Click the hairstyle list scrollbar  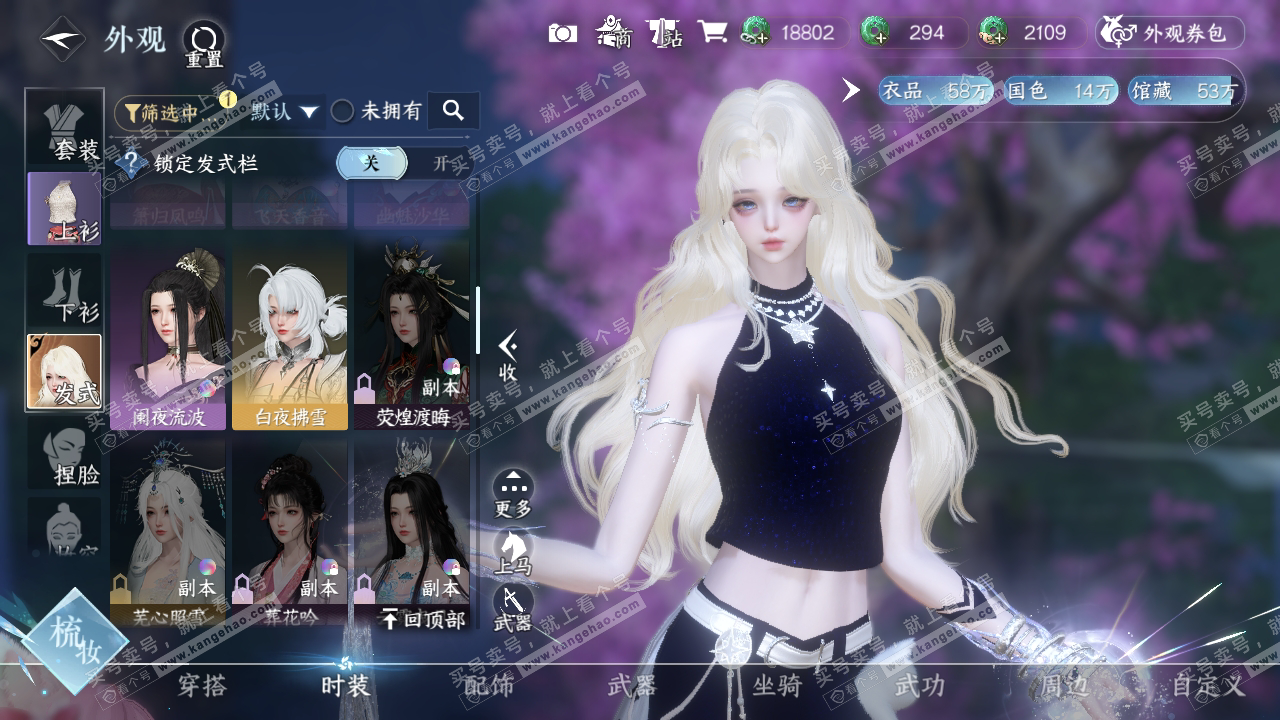click(x=477, y=320)
